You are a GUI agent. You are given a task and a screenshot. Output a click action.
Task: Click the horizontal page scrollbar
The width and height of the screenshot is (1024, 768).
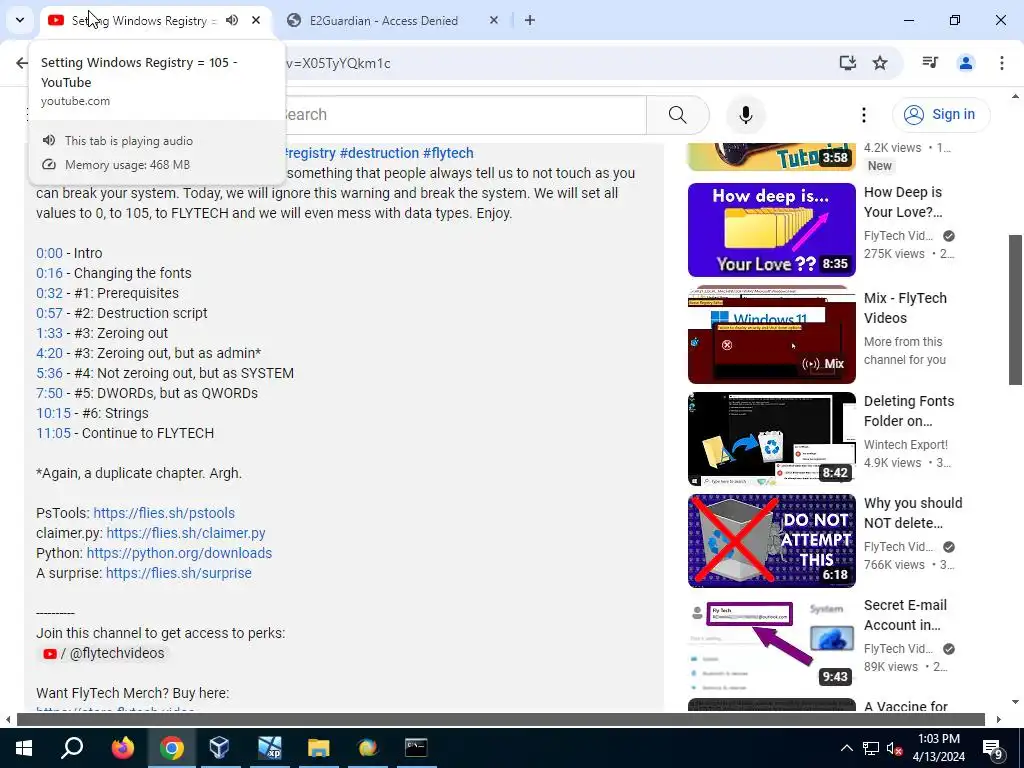tap(500, 720)
